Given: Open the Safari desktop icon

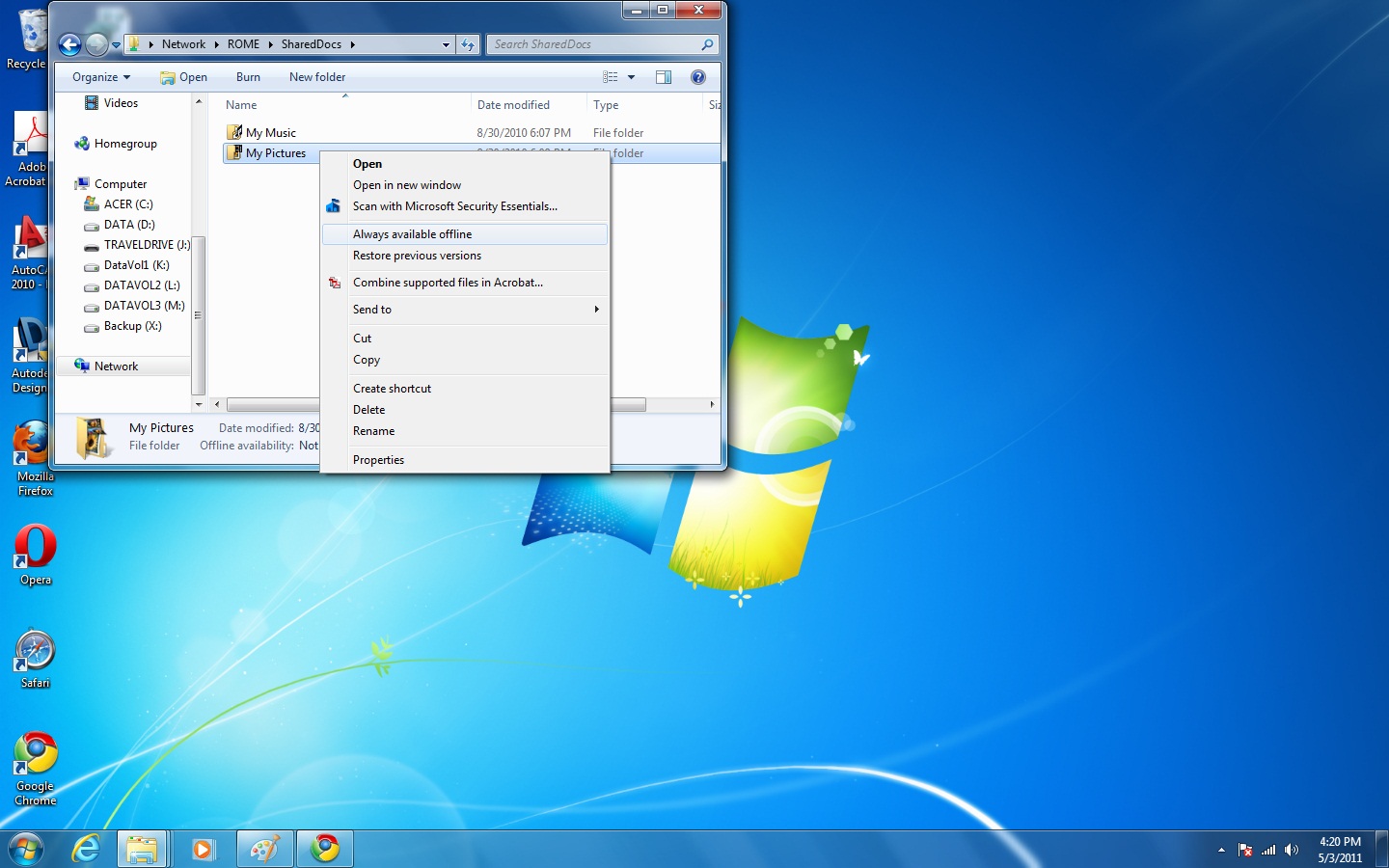Looking at the screenshot, I should click(35, 659).
